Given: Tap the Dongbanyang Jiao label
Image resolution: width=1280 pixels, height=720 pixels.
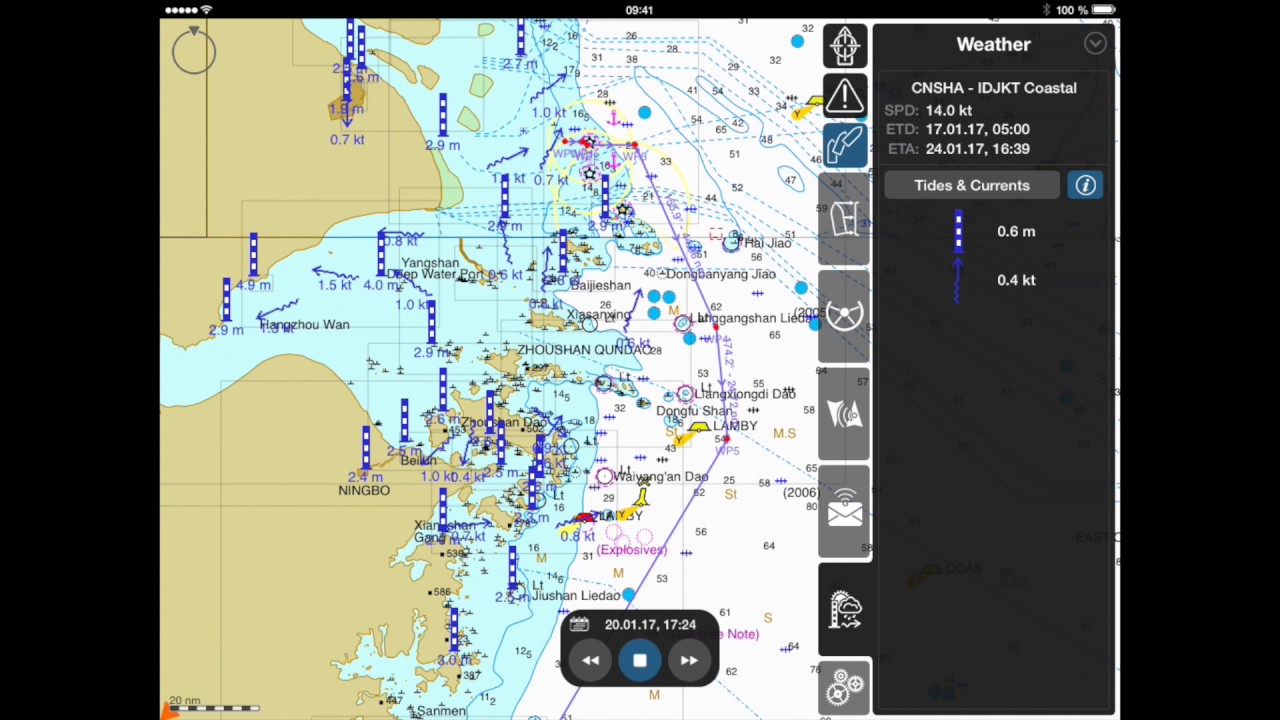Looking at the screenshot, I should point(721,274).
